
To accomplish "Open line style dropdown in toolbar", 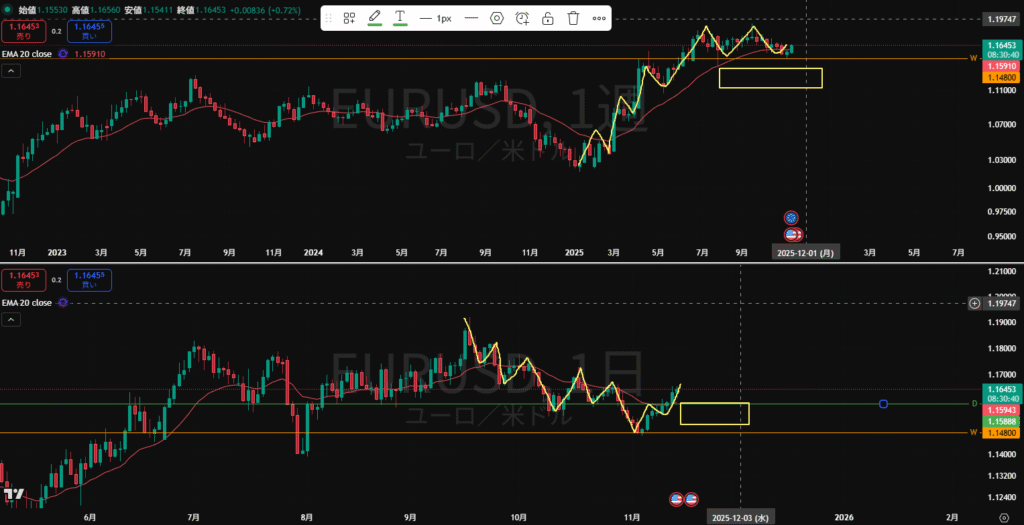I will pos(471,18).
